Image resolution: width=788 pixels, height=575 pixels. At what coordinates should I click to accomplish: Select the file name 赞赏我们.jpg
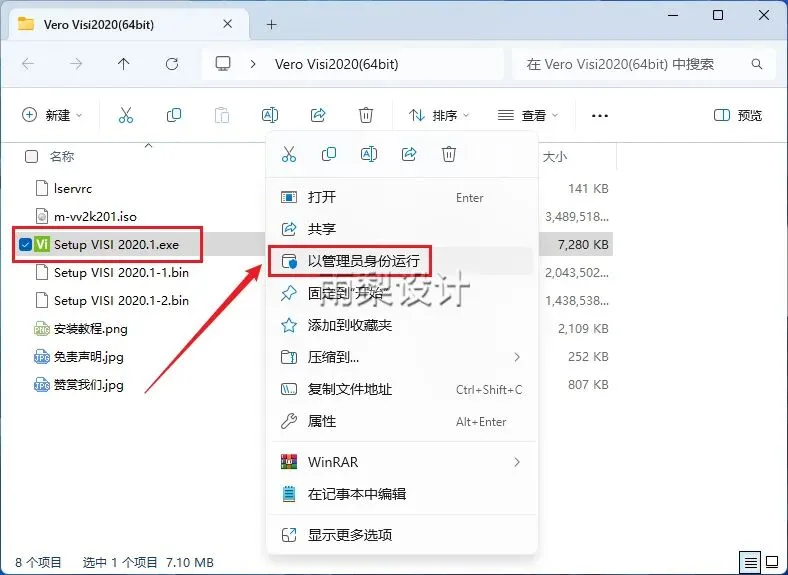[x=88, y=385]
